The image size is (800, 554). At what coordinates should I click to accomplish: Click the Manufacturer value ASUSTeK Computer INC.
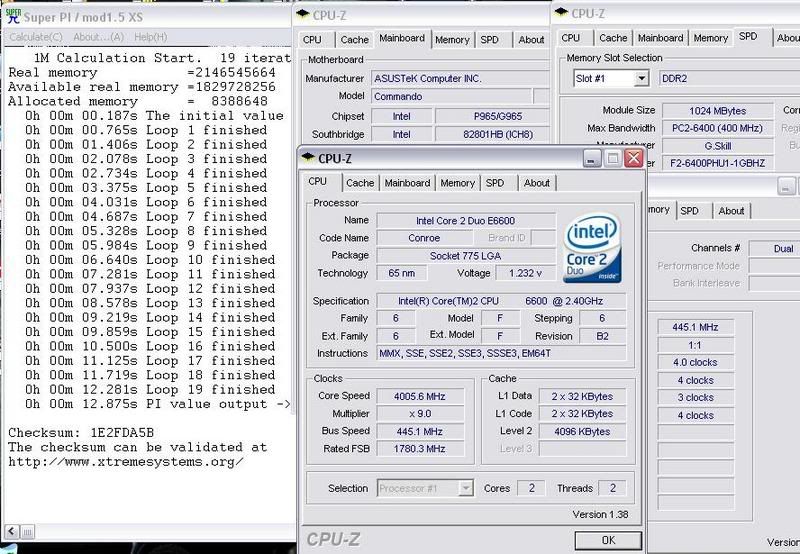click(460, 78)
